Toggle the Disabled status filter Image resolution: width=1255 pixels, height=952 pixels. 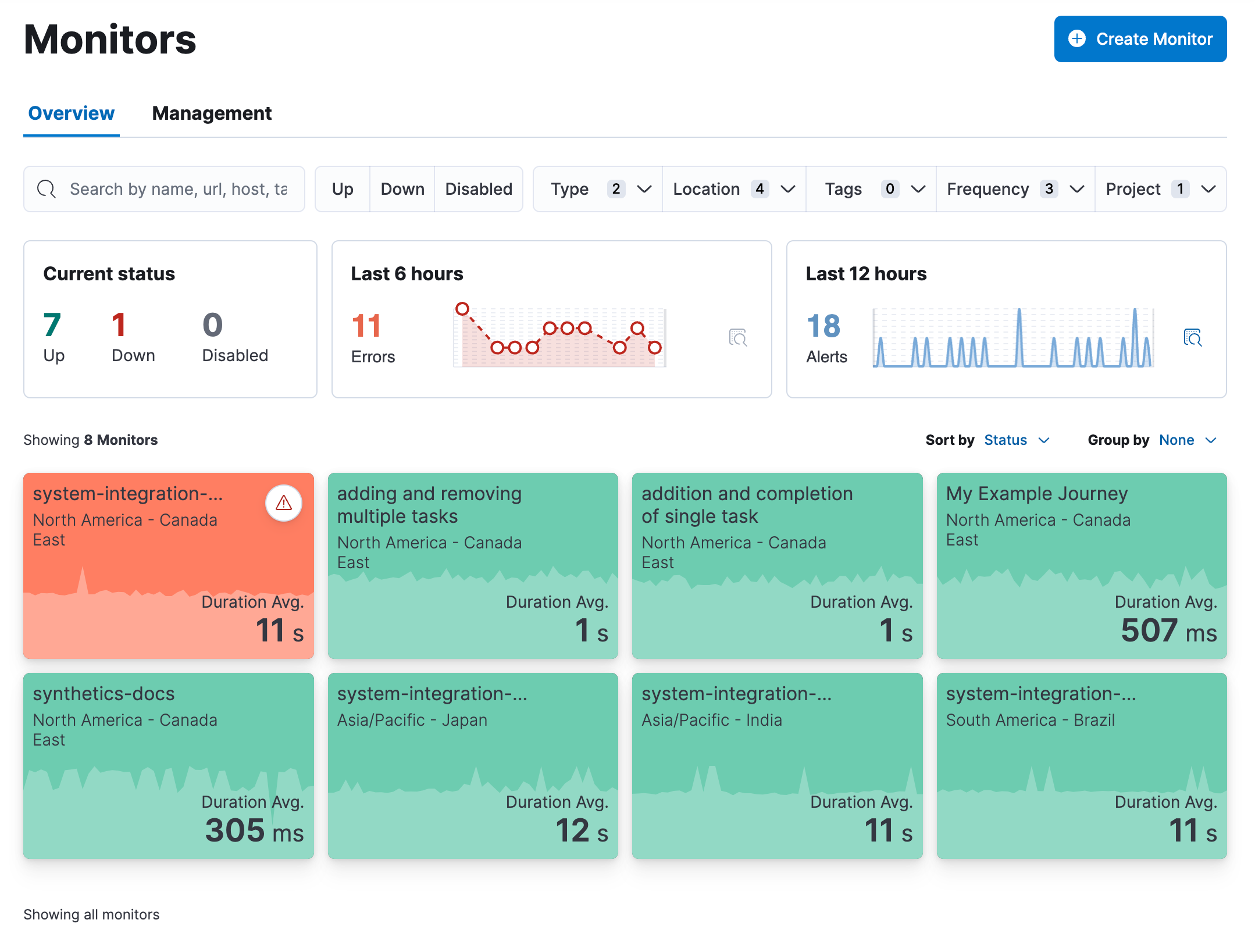[x=478, y=189]
